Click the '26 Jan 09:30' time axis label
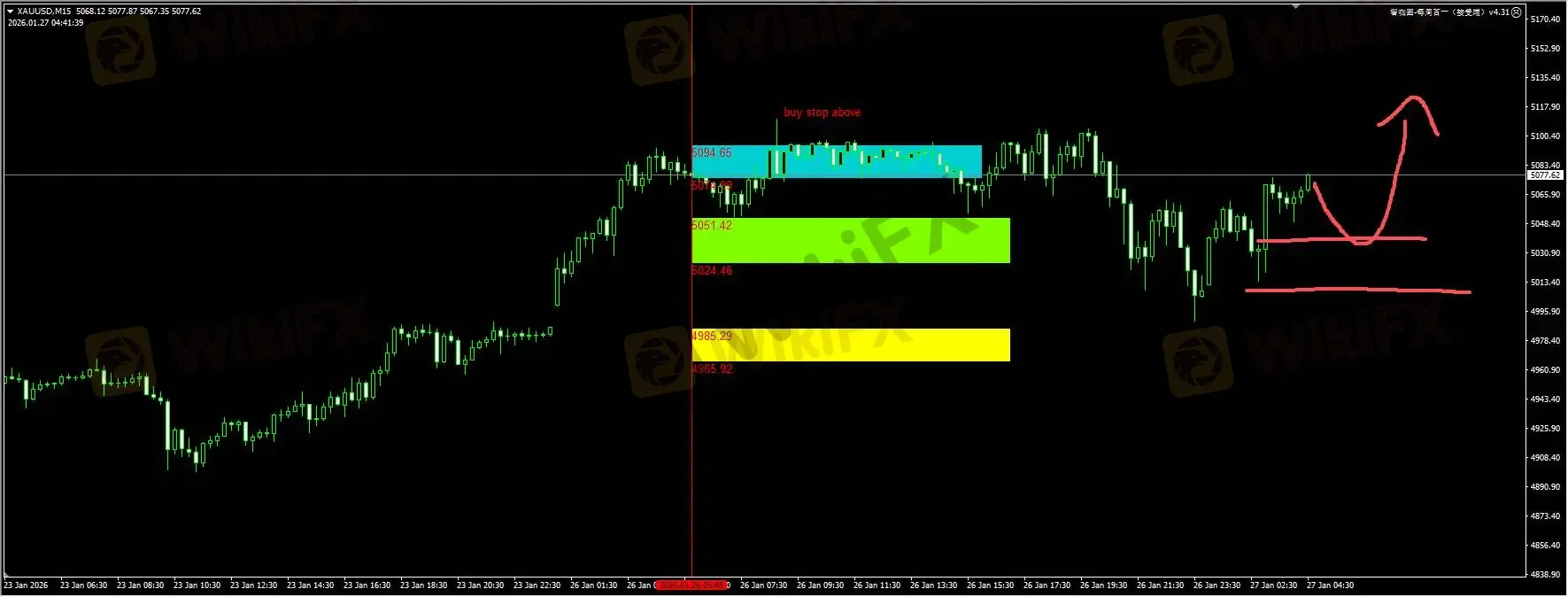This screenshot has width=1568, height=597. tap(820, 585)
